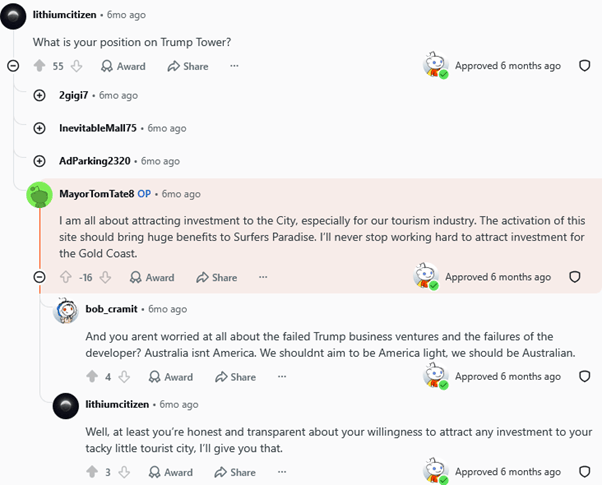The image size is (602, 485).
Task: Open more options on bob_cramit's comment
Action: coord(282,377)
